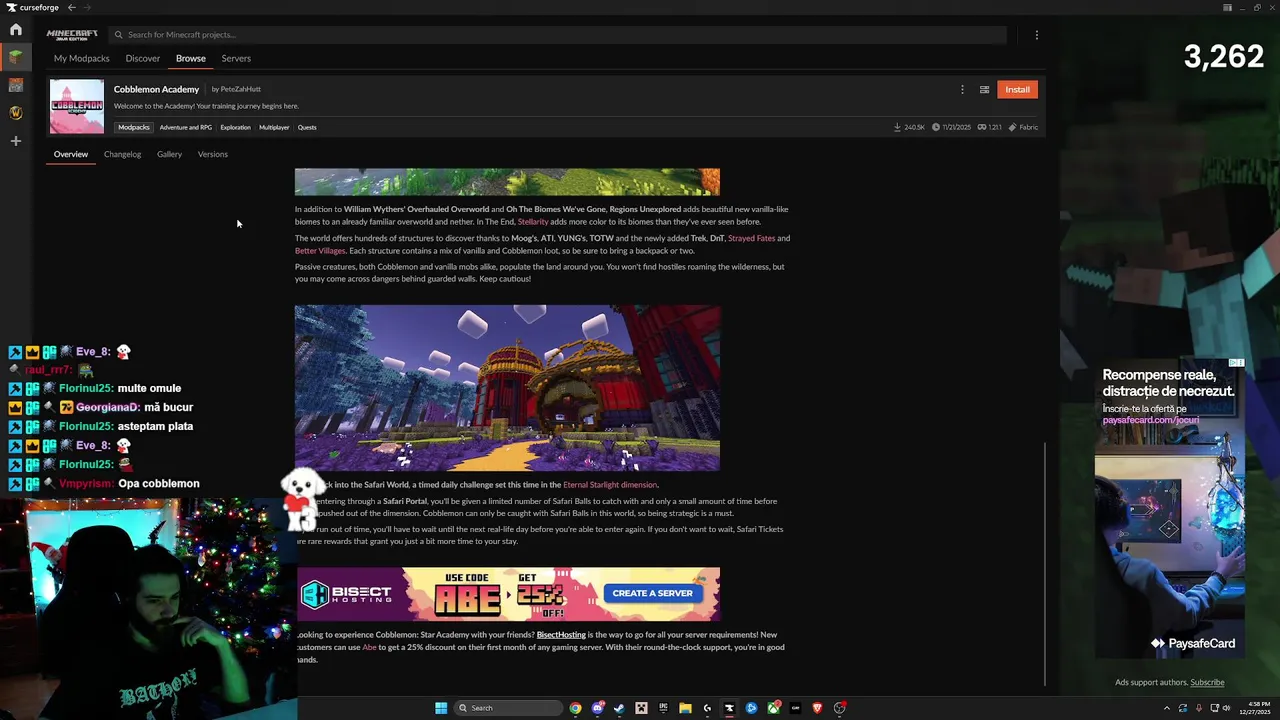Click the CurseForge taskbar icon
1280x720 pixels.
[729, 708]
